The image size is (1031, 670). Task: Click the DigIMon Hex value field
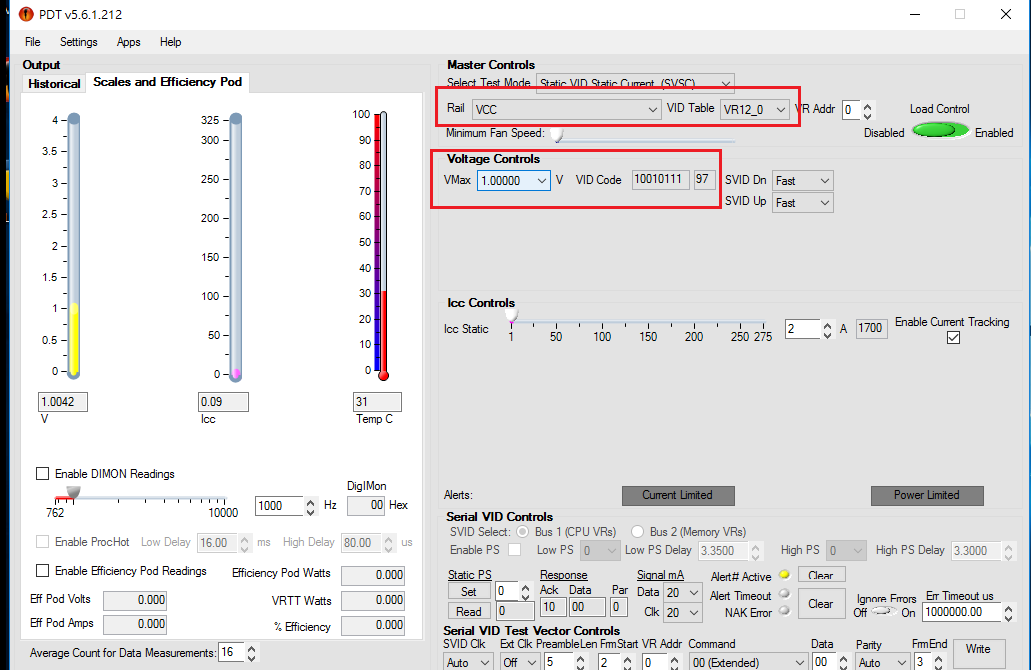tap(366, 506)
